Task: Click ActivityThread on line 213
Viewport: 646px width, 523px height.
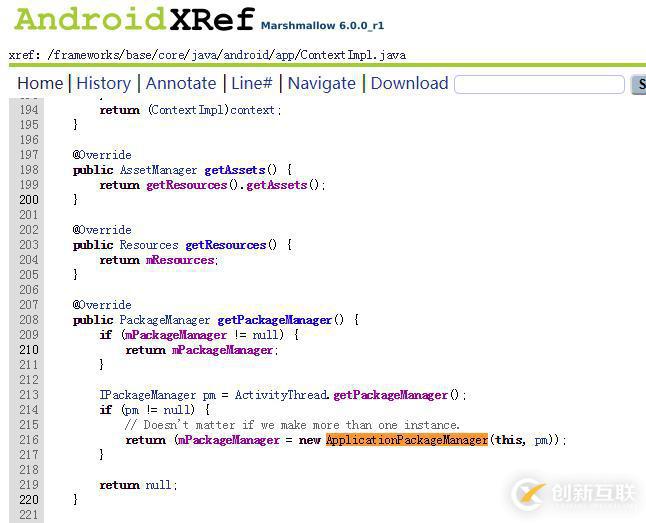Action: click(281, 395)
